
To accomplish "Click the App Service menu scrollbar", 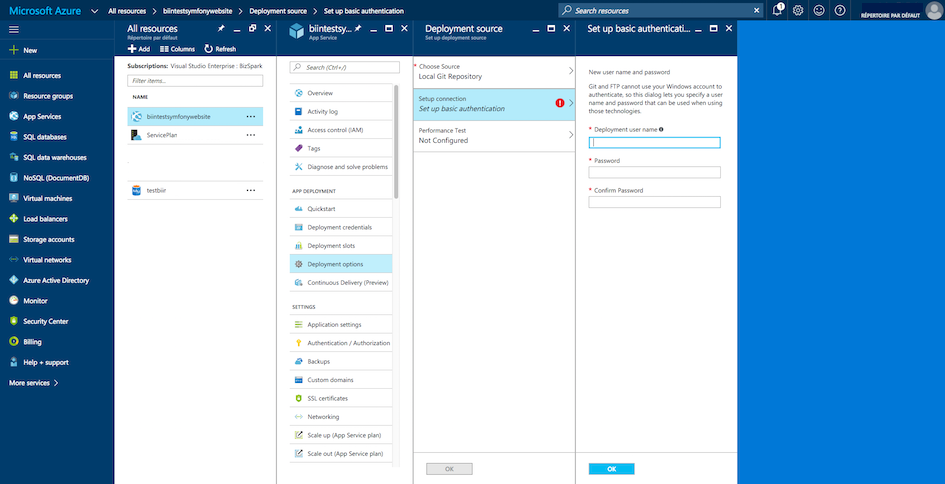I will pos(396,142).
